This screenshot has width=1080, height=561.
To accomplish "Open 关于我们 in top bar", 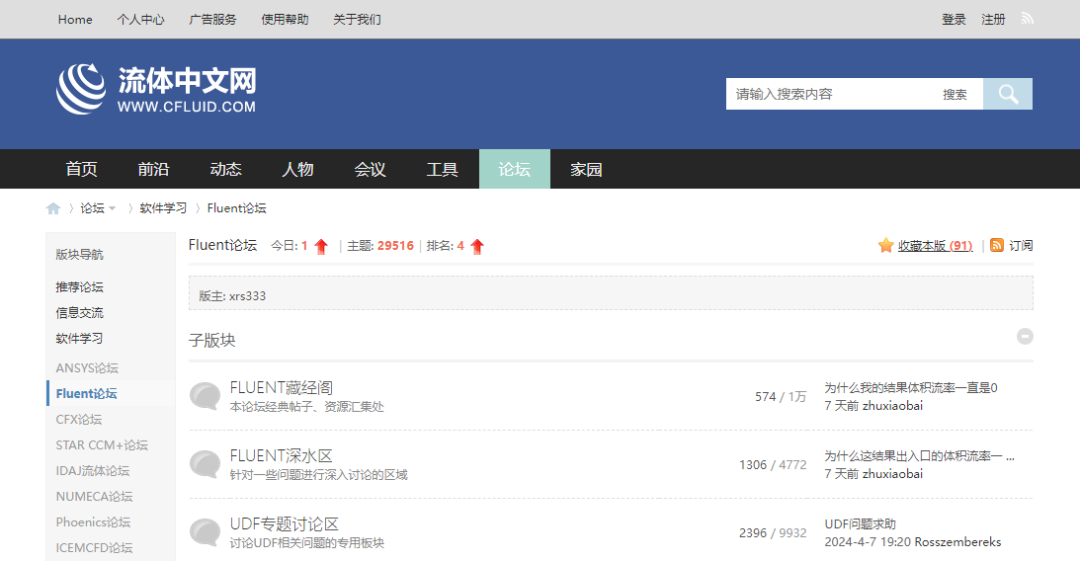I will coord(357,19).
